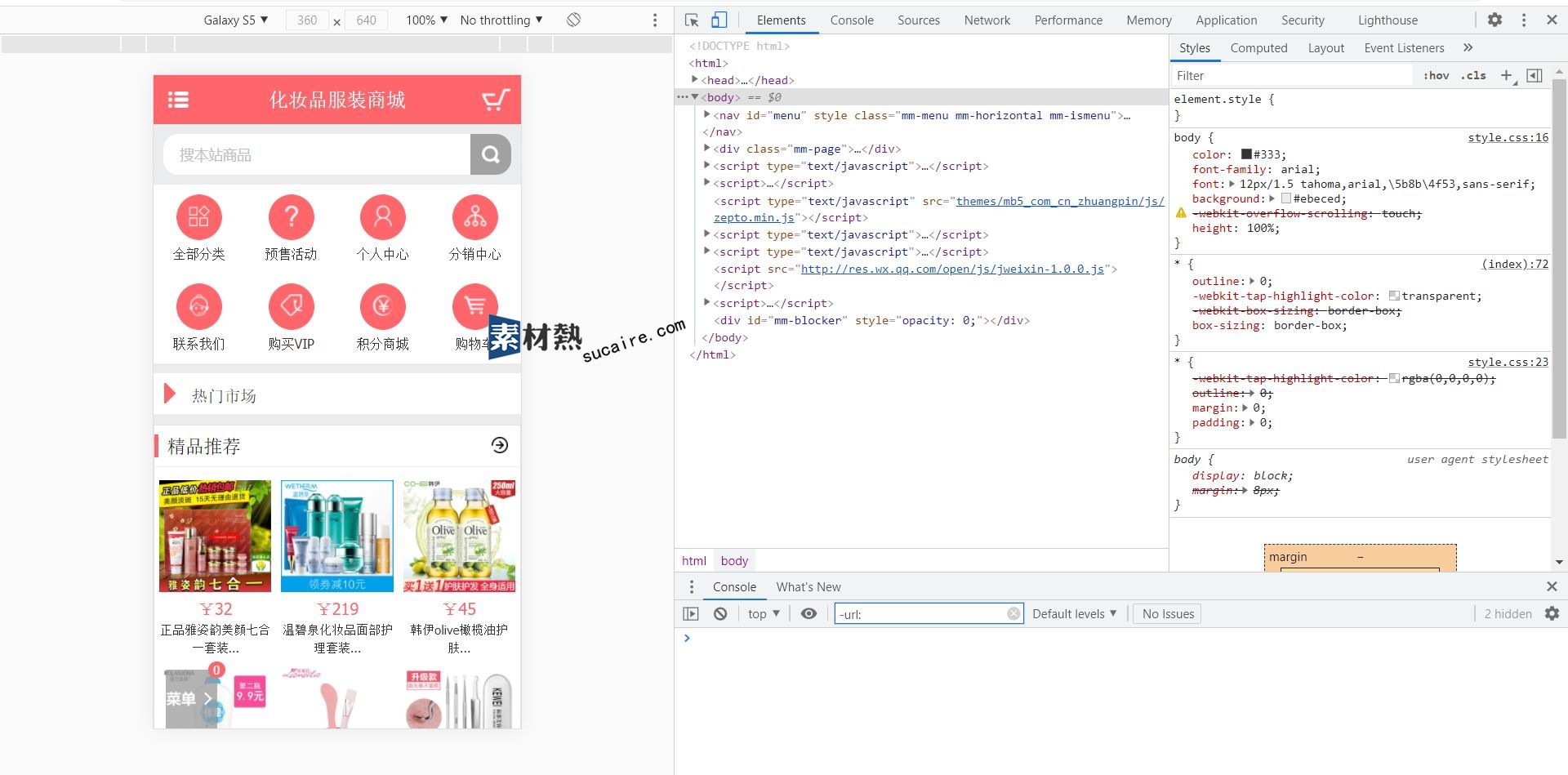Expand the font property triangle in body rule

click(x=1232, y=184)
